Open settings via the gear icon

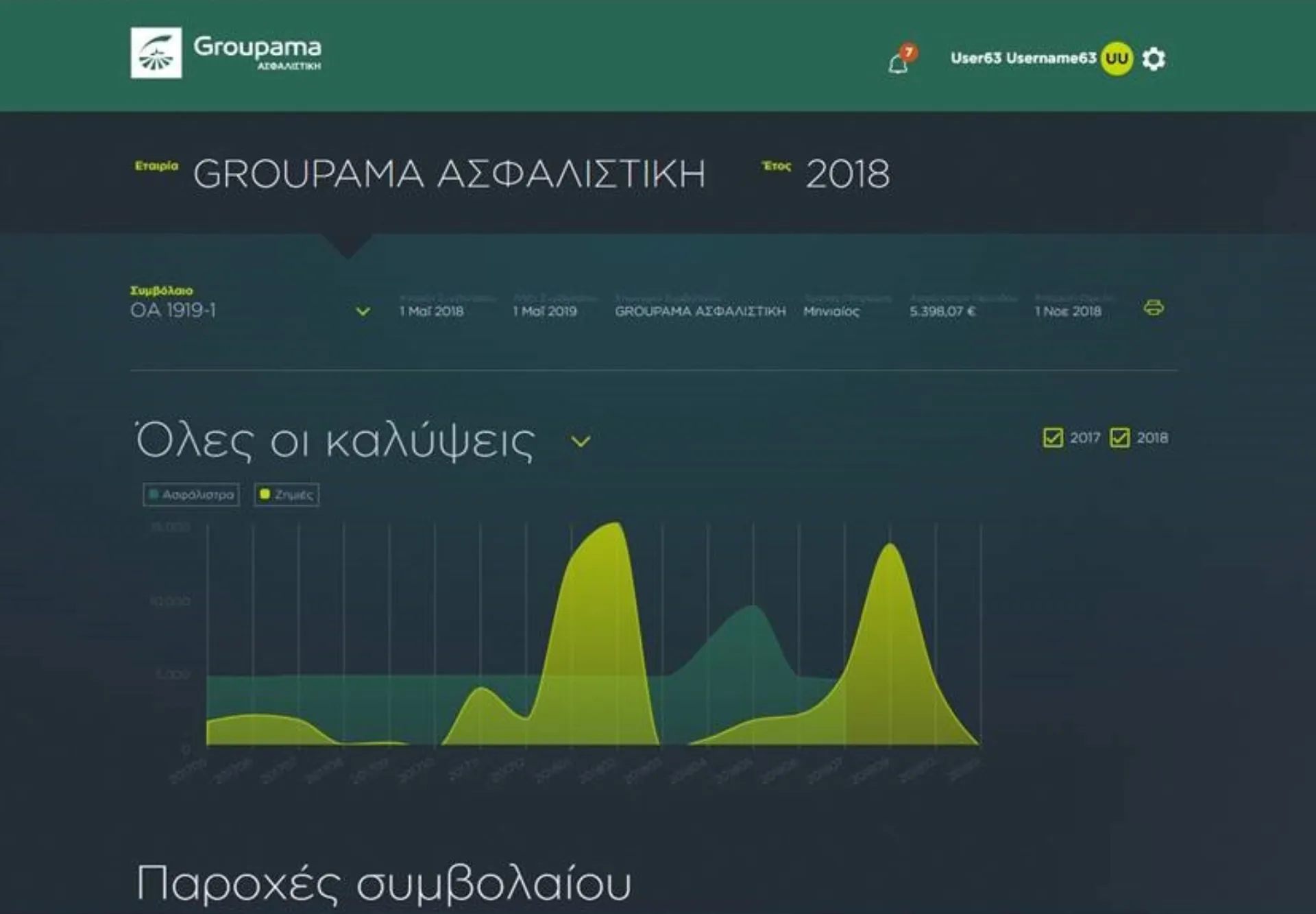point(1155,59)
